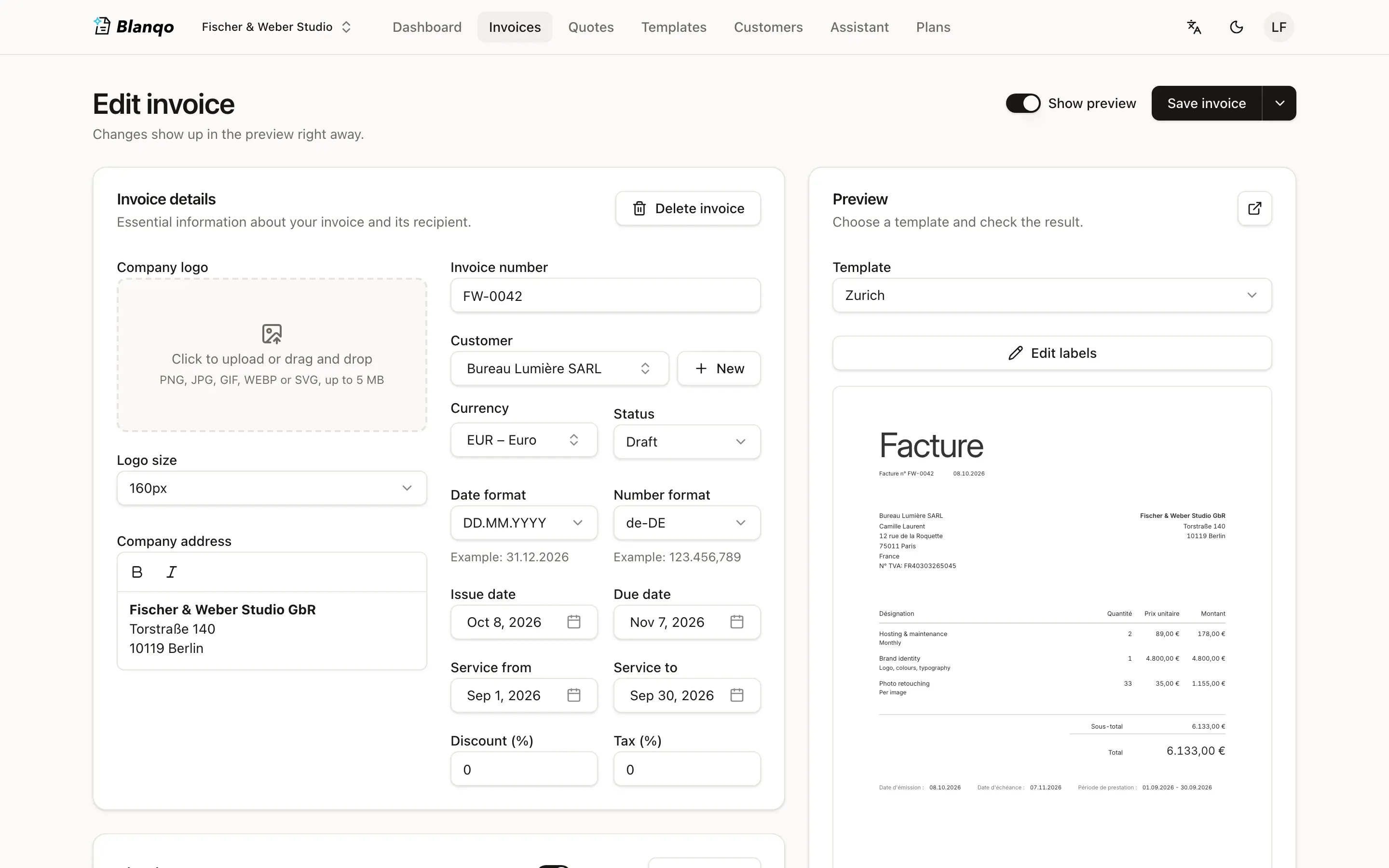Open the Customer selector Bureau Lumière SARL

559,368
